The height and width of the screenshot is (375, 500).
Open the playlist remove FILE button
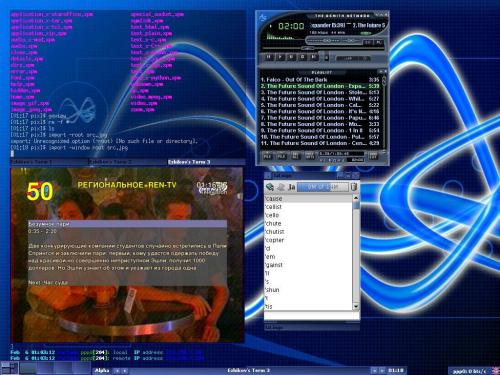point(282,156)
